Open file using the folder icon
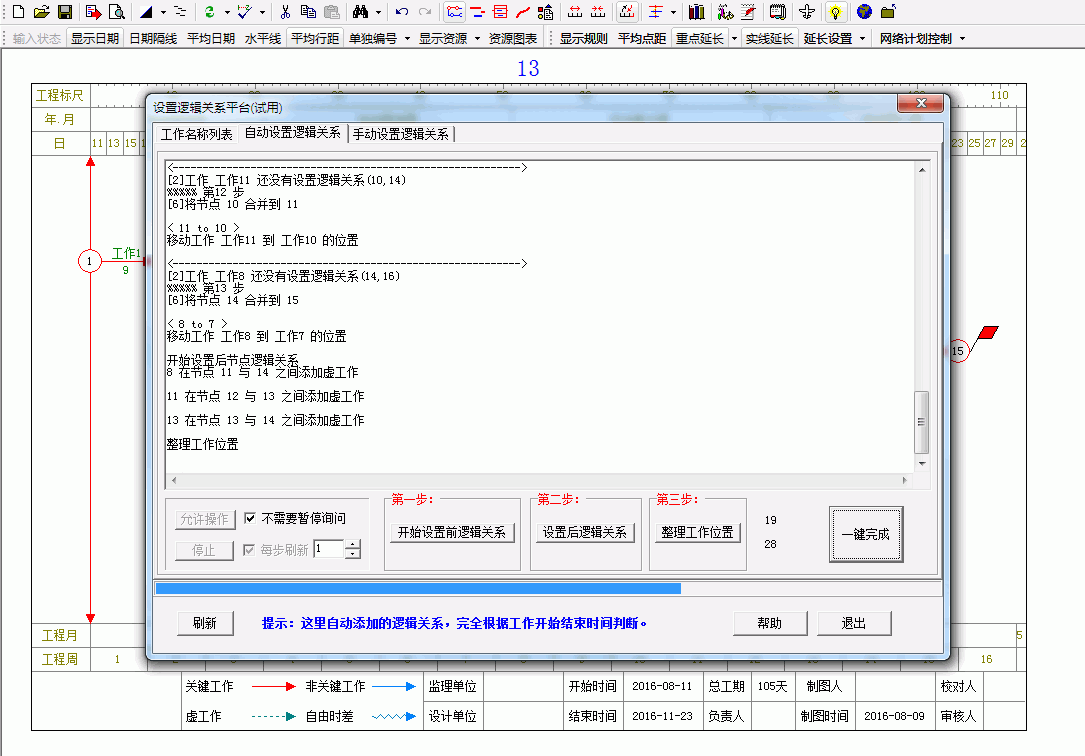1085x756 pixels. coord(41,12)
